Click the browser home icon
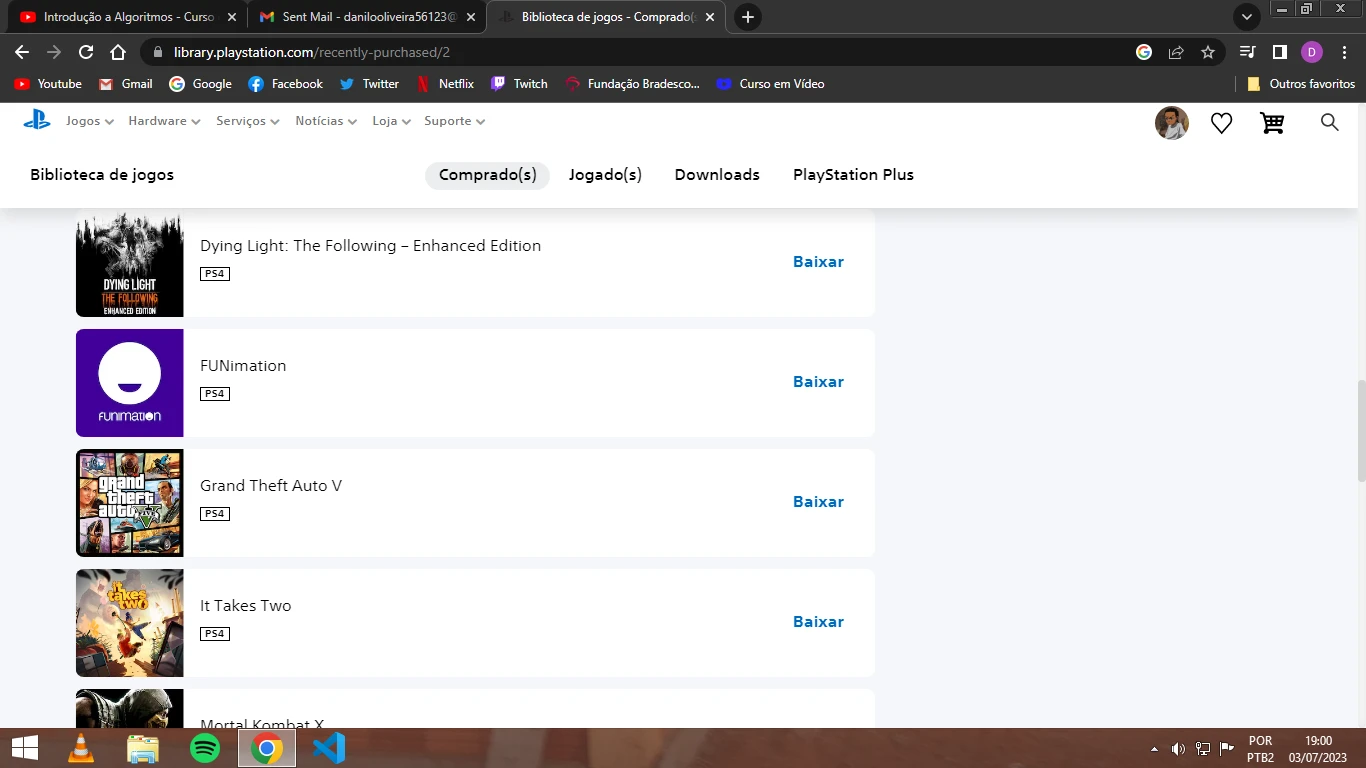Screen dimensions: 1366x768 coord(118,52)
